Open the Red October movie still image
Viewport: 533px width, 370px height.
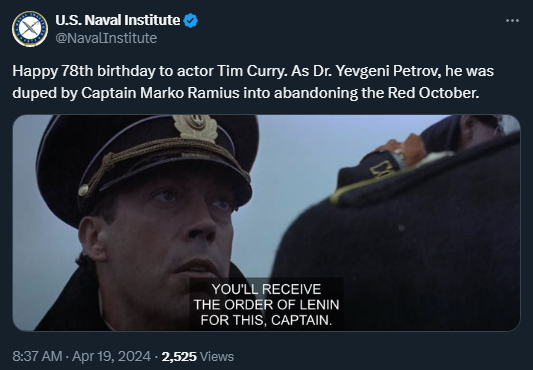click(x=266, y=223)
